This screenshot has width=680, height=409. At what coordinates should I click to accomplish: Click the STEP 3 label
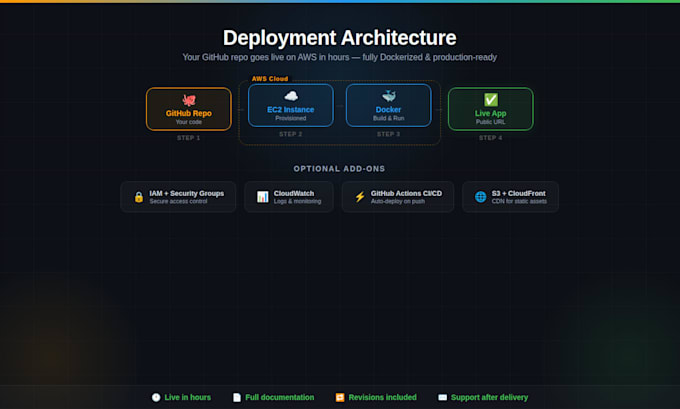click(x=389, y=134)
